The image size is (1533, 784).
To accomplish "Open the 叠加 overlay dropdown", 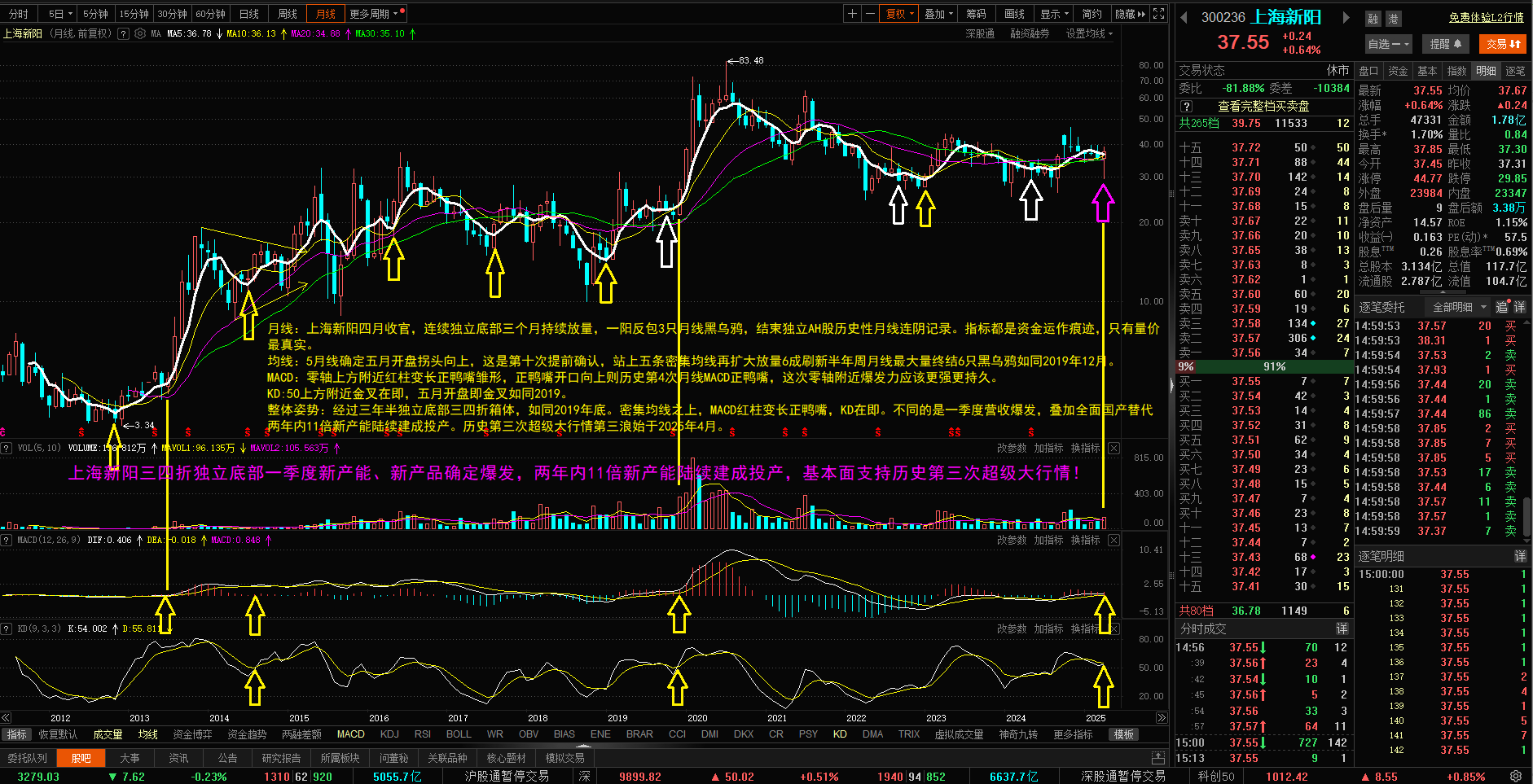I will pos(938,14).
